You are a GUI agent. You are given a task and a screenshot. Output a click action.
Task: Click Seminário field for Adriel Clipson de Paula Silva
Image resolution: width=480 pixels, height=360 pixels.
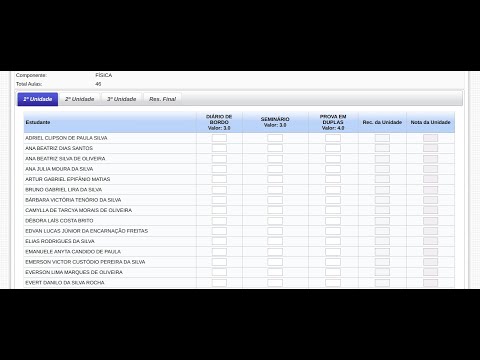tap(275, 138)
